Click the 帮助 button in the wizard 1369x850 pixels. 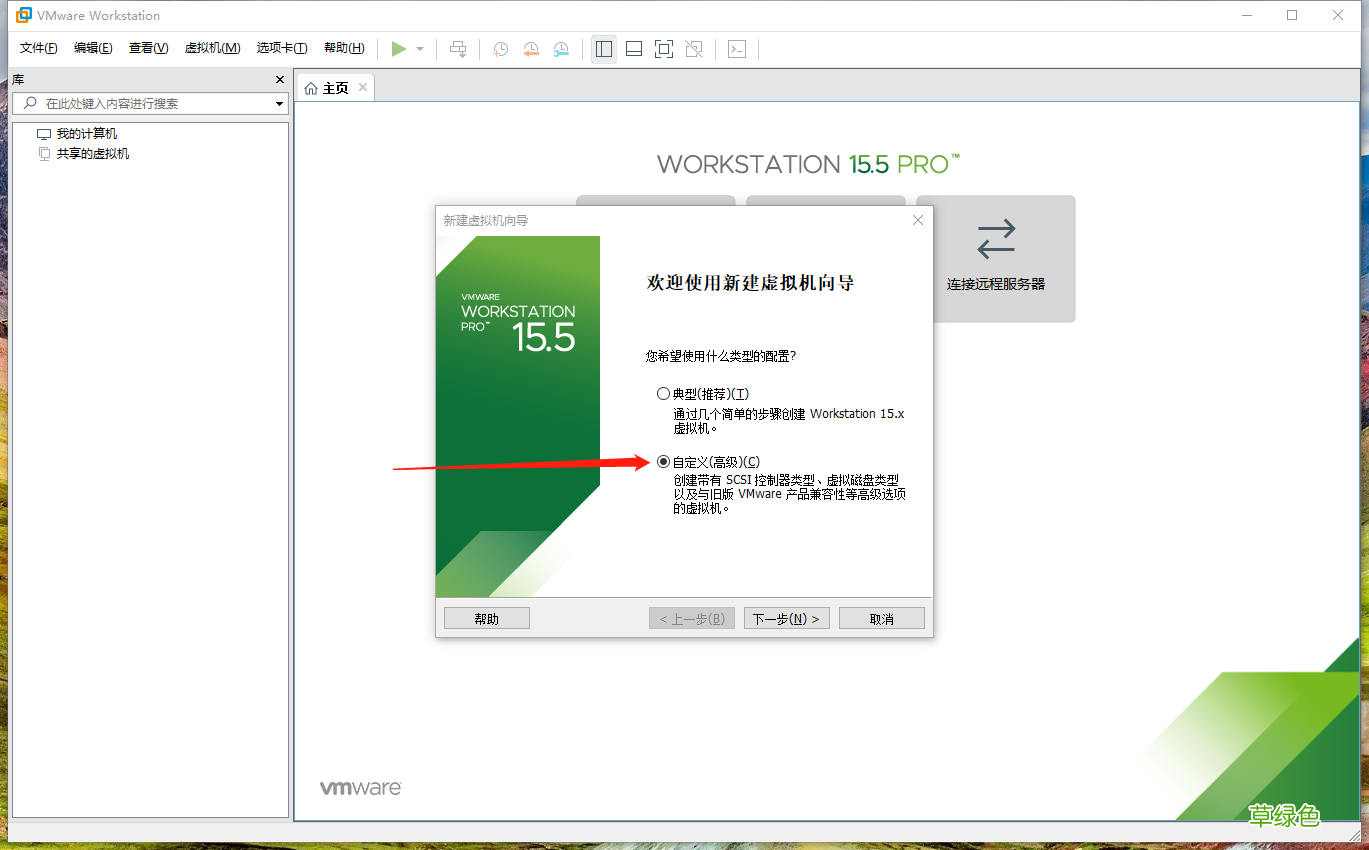pos(486,617)
